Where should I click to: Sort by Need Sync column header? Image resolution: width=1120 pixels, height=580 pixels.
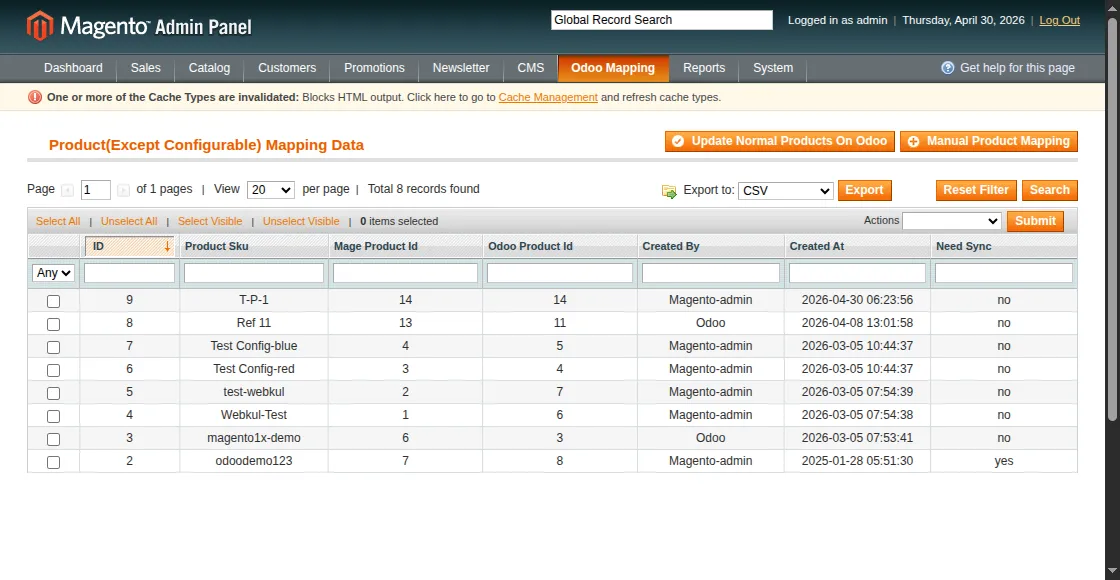964,246
